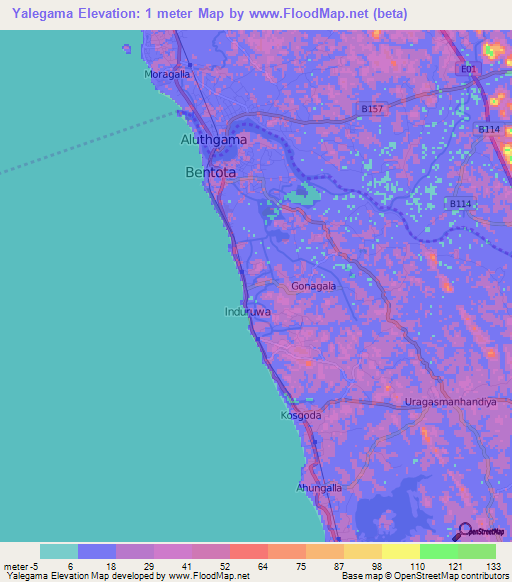
Task: Click the teal -5 meter legend swatch
Action: [59, 552]
